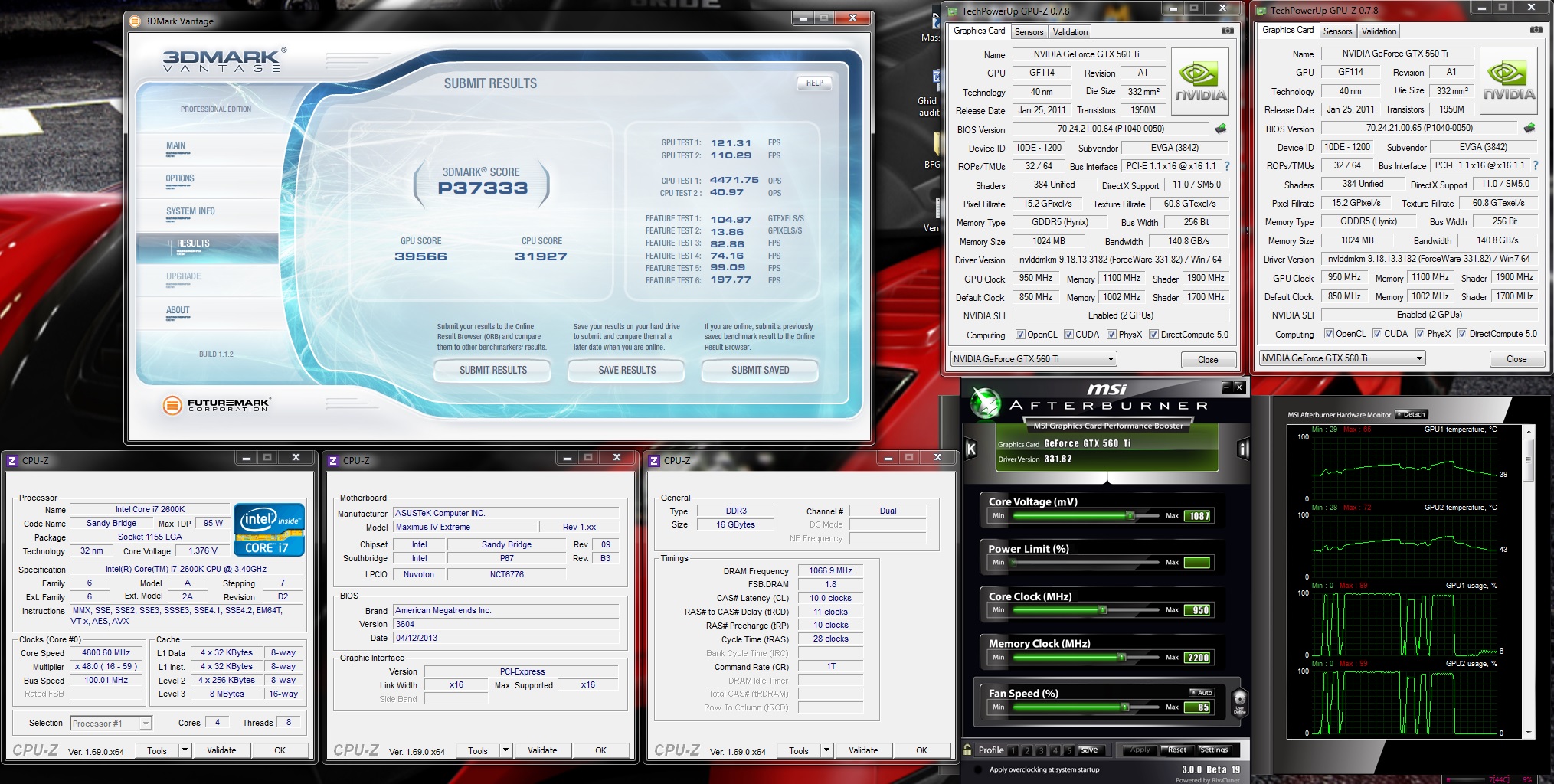Select Afterburner profile slot 4
This screenshot has height=784, width=1554.
tap(1055, 750)
